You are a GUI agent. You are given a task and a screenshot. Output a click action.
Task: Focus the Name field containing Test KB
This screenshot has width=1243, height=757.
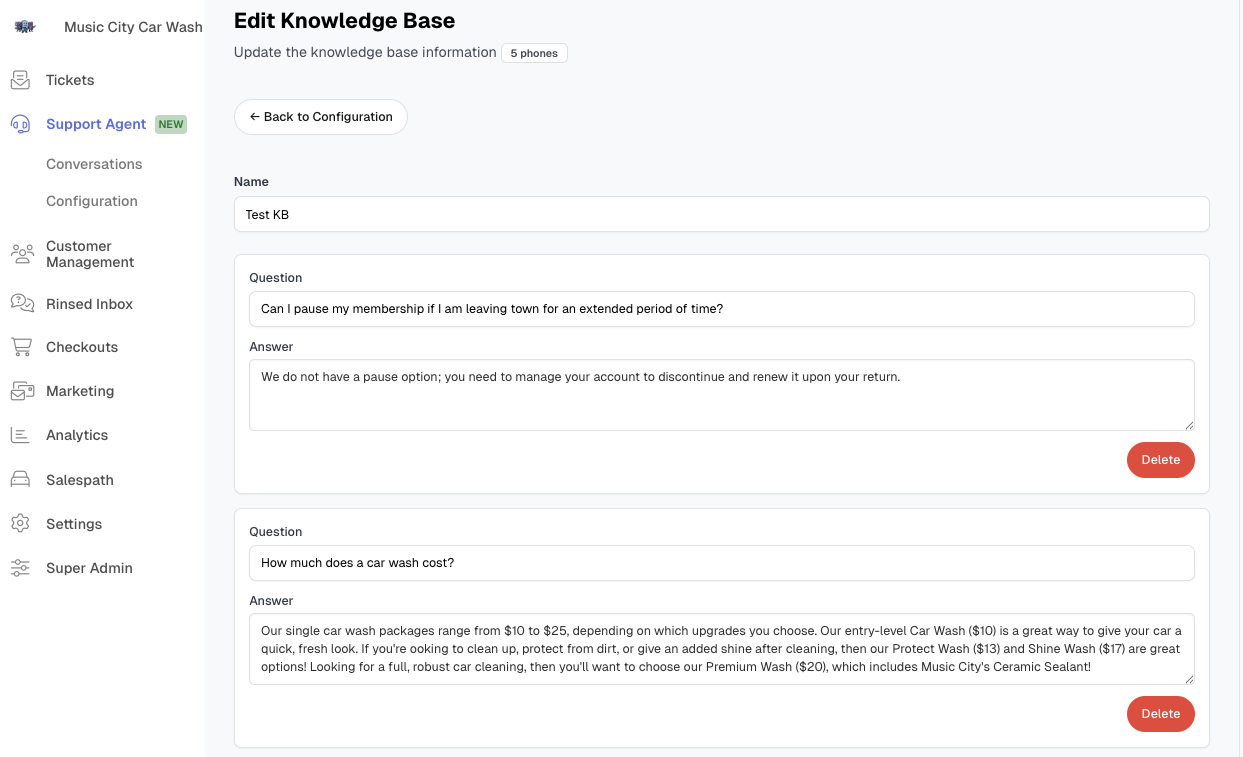pos(722,214)
